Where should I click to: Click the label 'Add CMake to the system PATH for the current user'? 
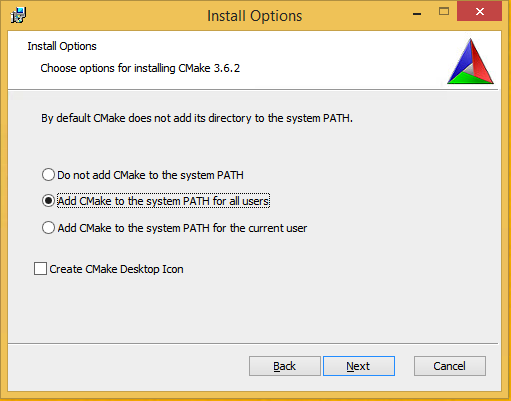(182, 228)
